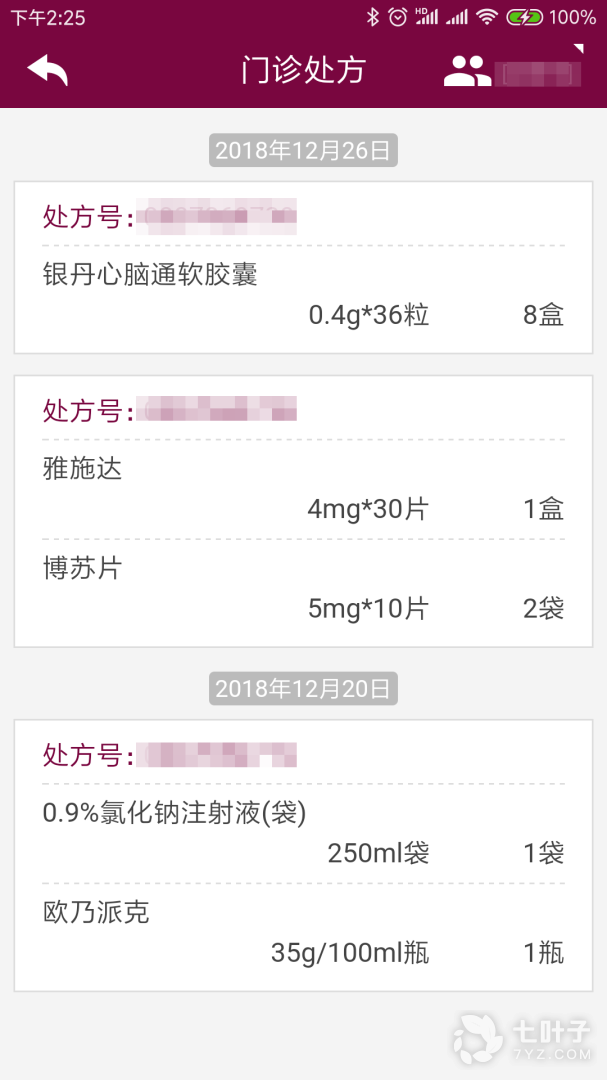Tap the 门诊处方 page title

(x=303, y=70)
